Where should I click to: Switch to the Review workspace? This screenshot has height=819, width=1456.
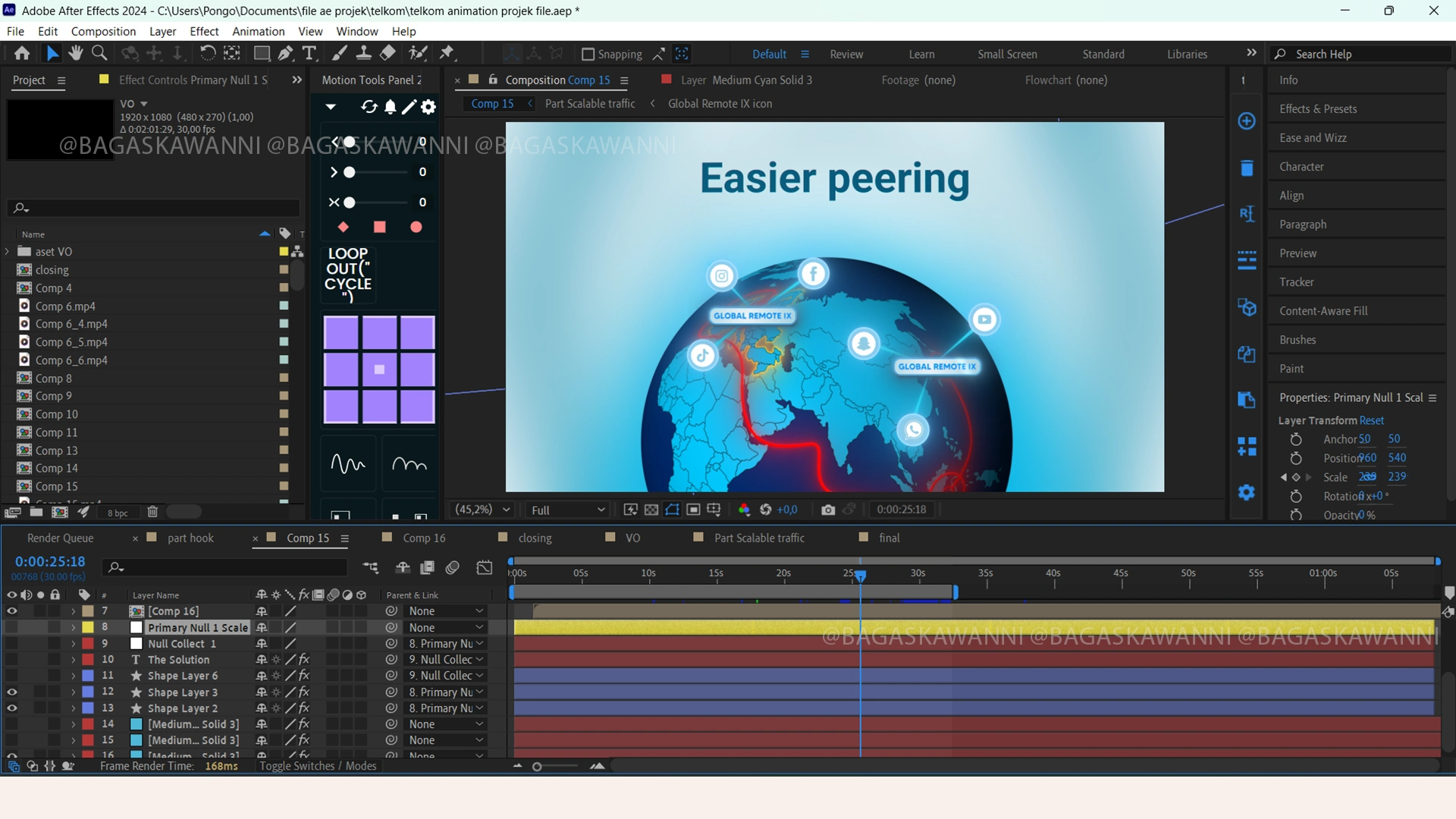pyautogui.click(x=846, y=54)
